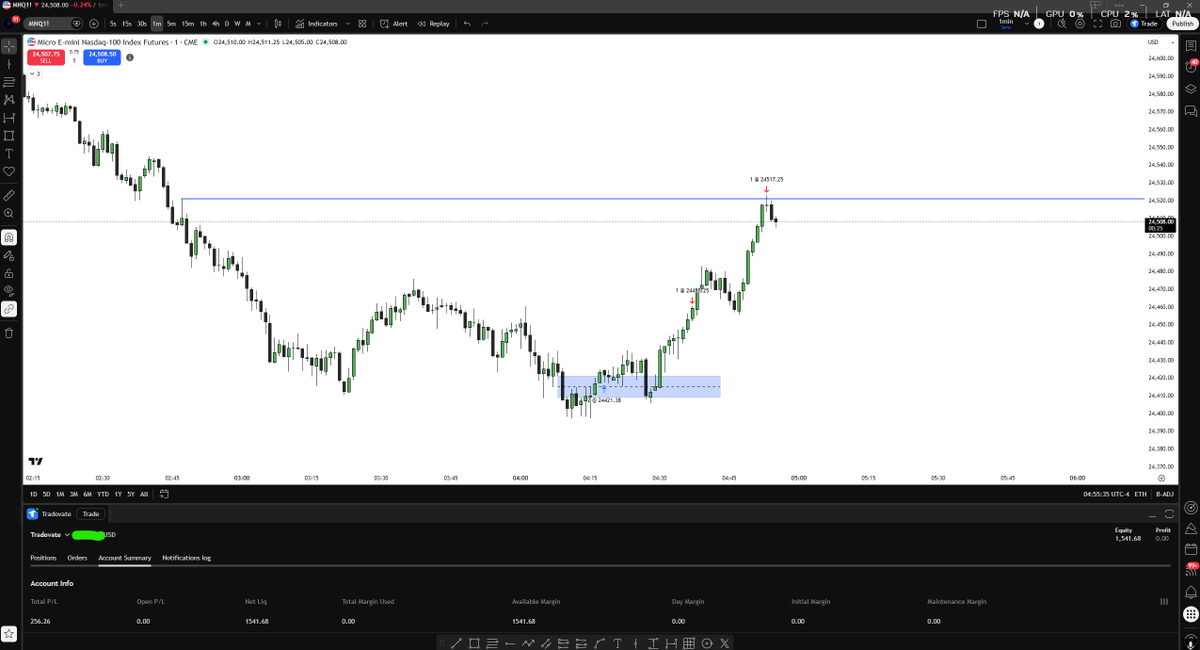The width and height of the screenshot is (1200, 650).
Task: Click the highlighted drawings link icon
Action: point(9,309)
